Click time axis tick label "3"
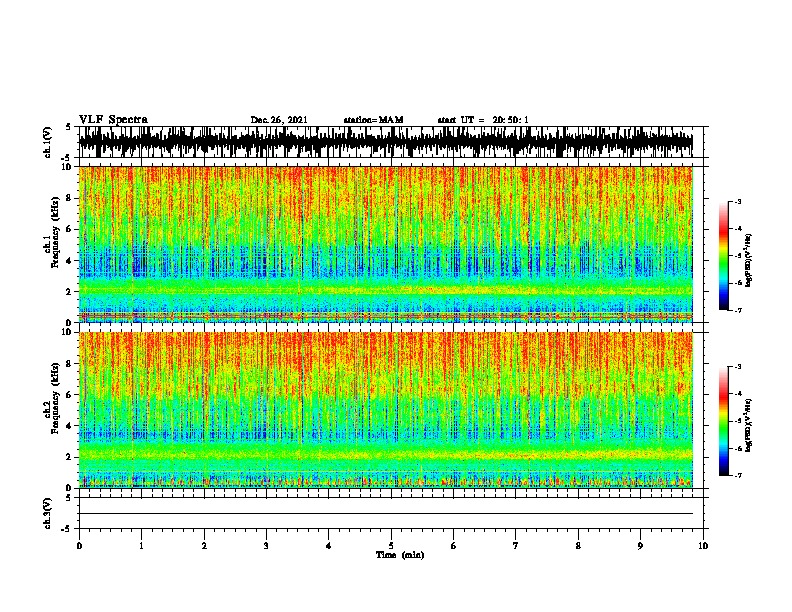The image size is (792, 612). pos(266,546)
